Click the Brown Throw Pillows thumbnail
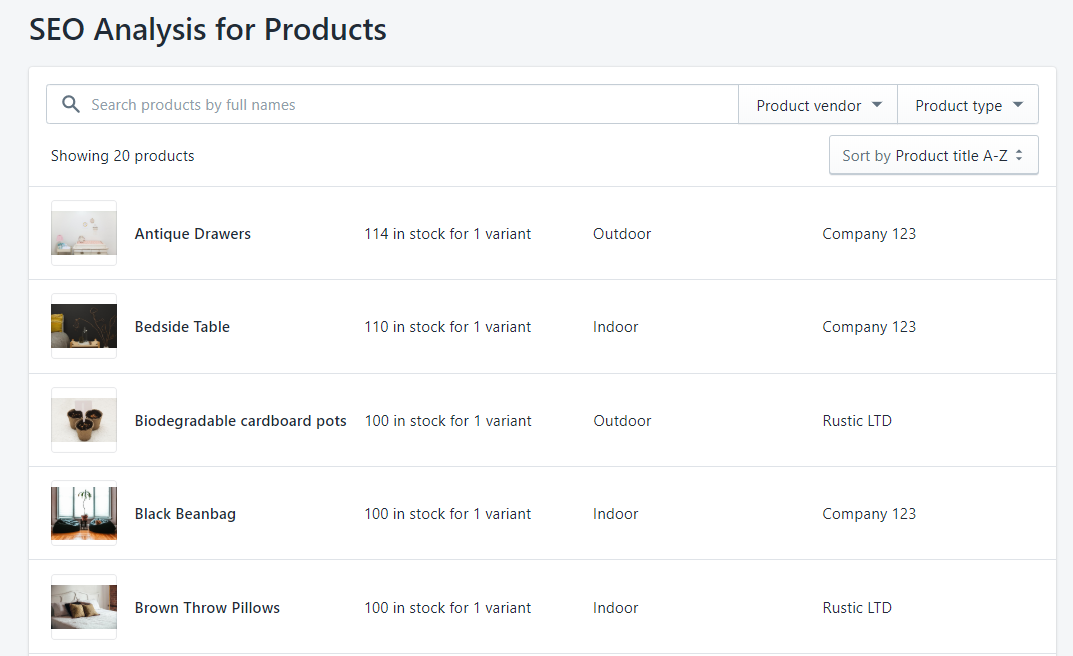The height and width of the screenshot is (656, 1073). click(x=84, y=608)
